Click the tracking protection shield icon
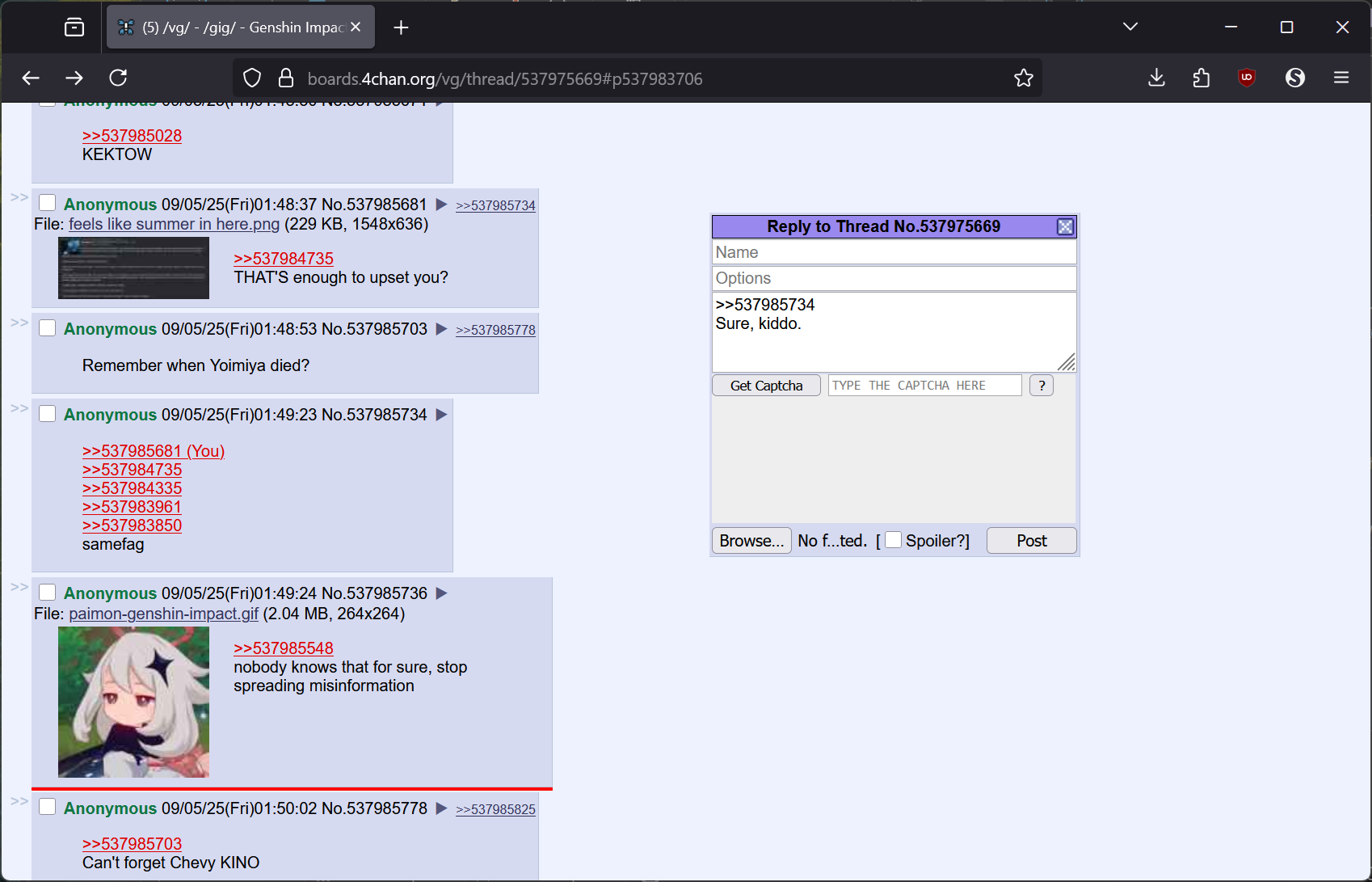Screen dimensions: 1372x882 [252, 78]
